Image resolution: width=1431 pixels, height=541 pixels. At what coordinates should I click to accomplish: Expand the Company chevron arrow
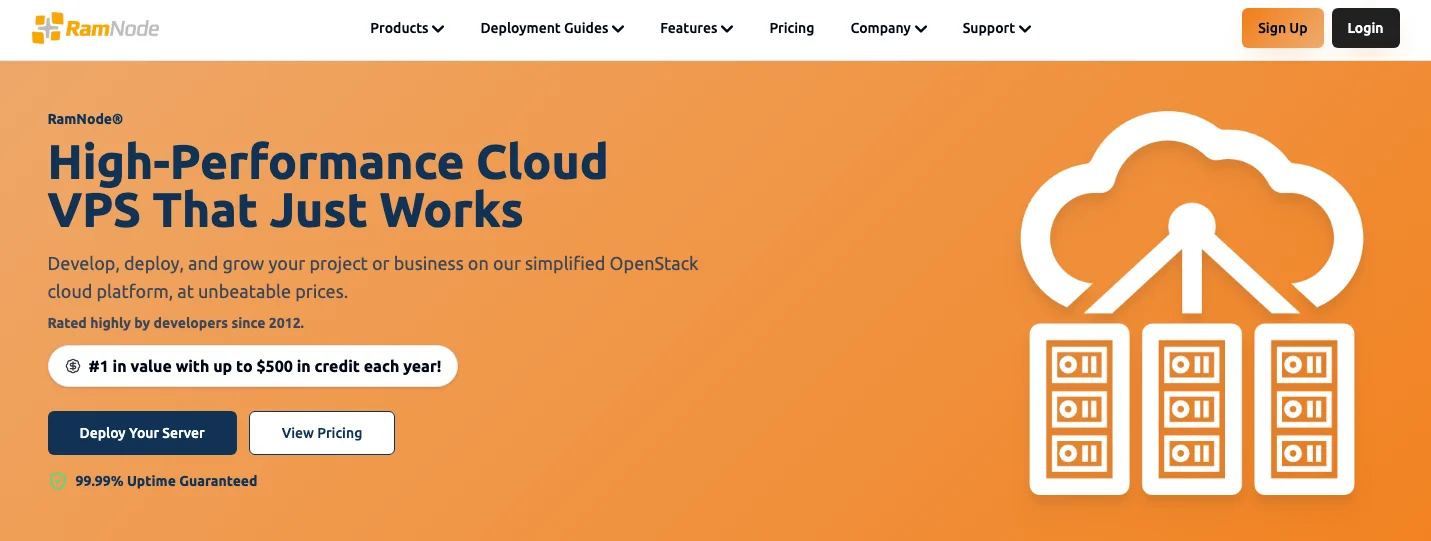921,29
